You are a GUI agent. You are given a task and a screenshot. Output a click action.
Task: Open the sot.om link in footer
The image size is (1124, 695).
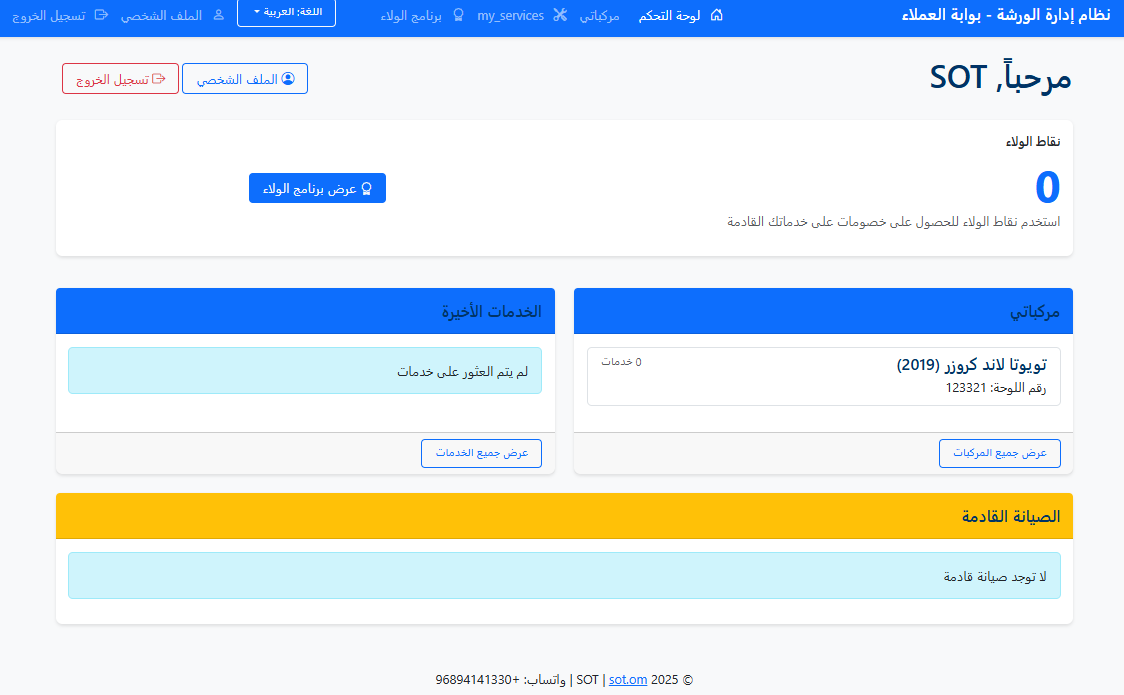tap(628, 680)
